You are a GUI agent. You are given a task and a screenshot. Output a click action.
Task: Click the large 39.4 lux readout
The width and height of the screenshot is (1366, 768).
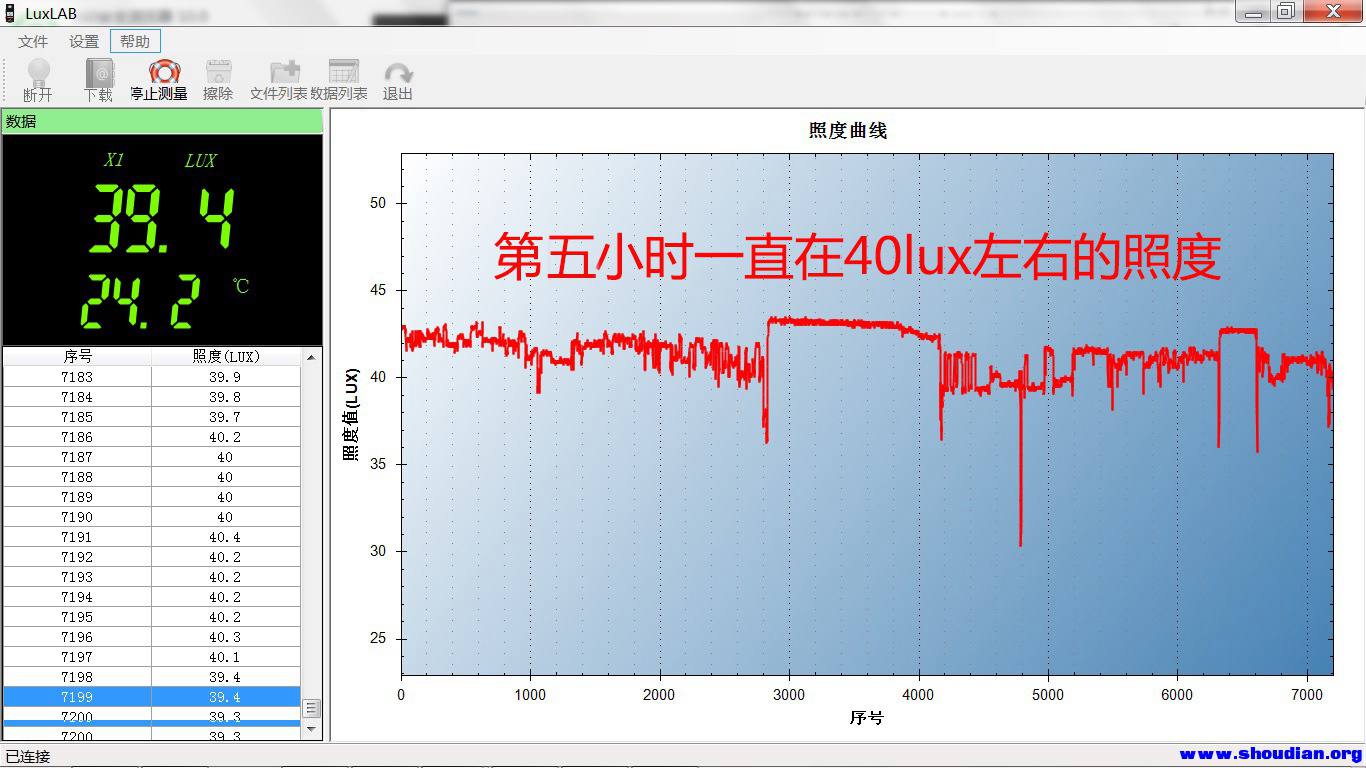(163, 220)
